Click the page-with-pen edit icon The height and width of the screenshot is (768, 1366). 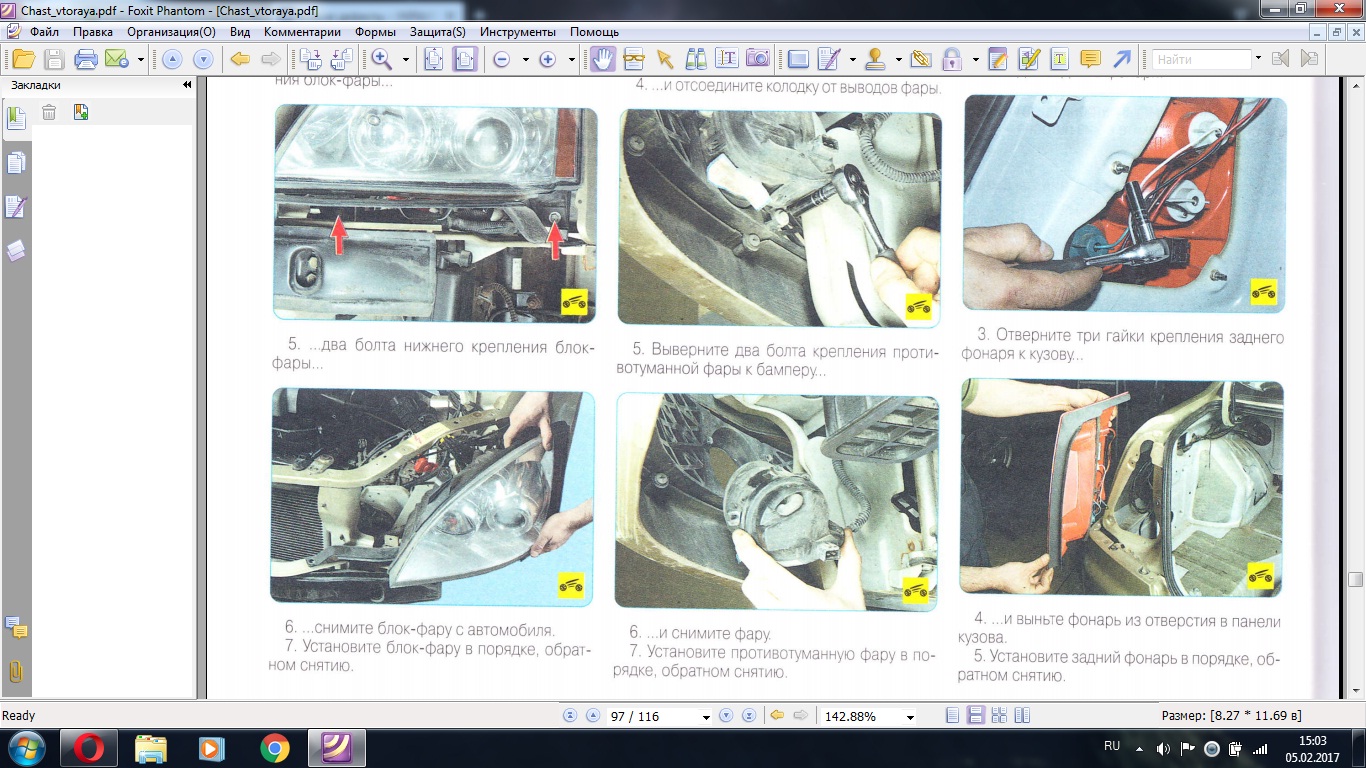tap(829, 59)
